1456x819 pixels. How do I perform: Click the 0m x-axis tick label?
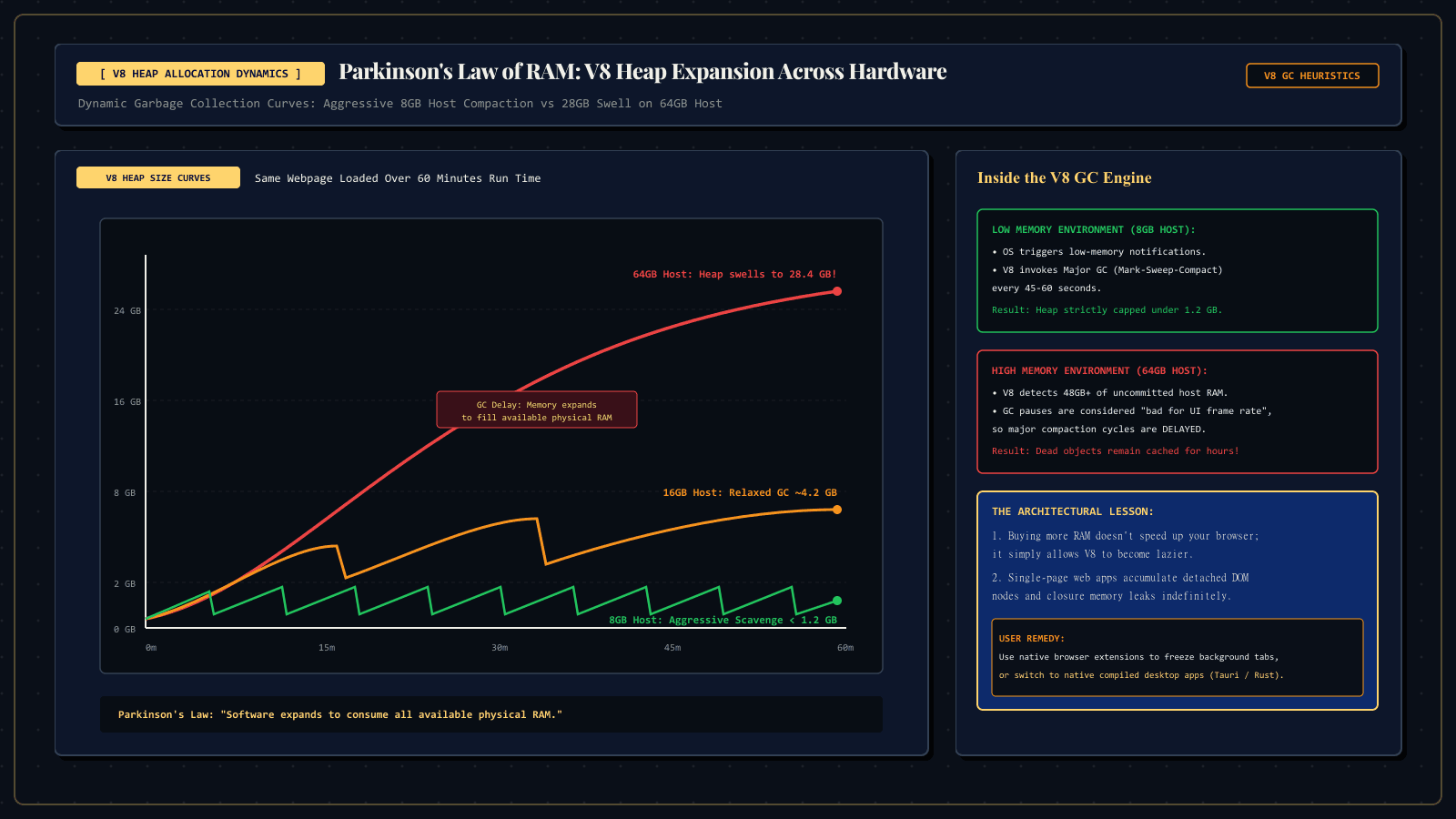151,648
